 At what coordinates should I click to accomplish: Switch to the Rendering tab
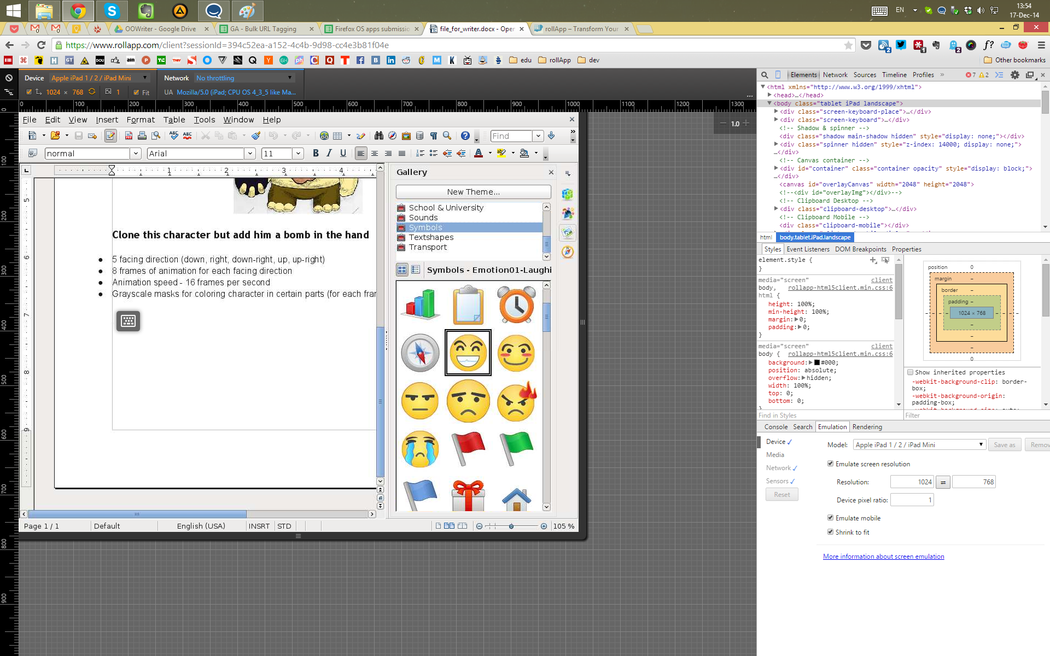tap(866, 427)
